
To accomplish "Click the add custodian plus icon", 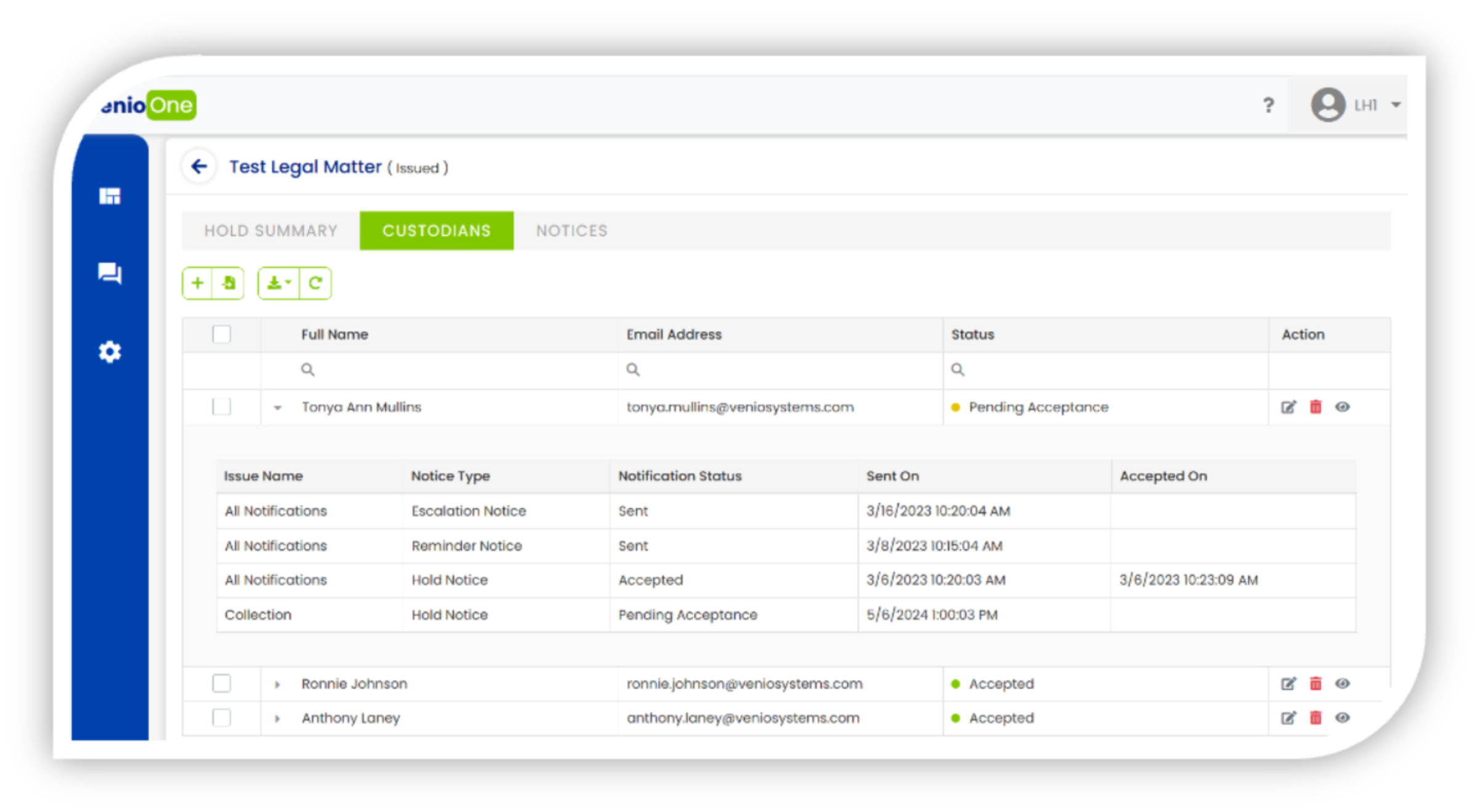I will 197,283.
